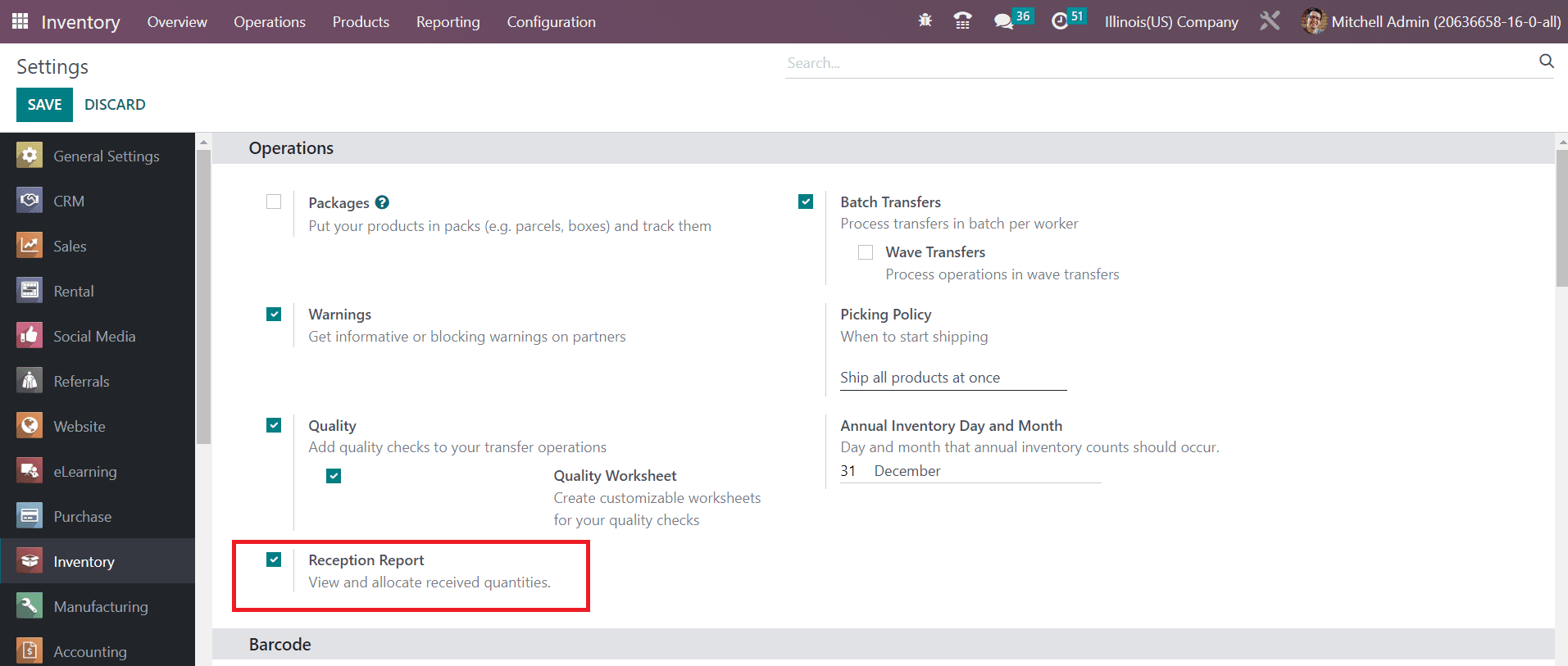Click the wrench and screwdriver tools icon
1568x666 pixels.
pos(1270,21)
